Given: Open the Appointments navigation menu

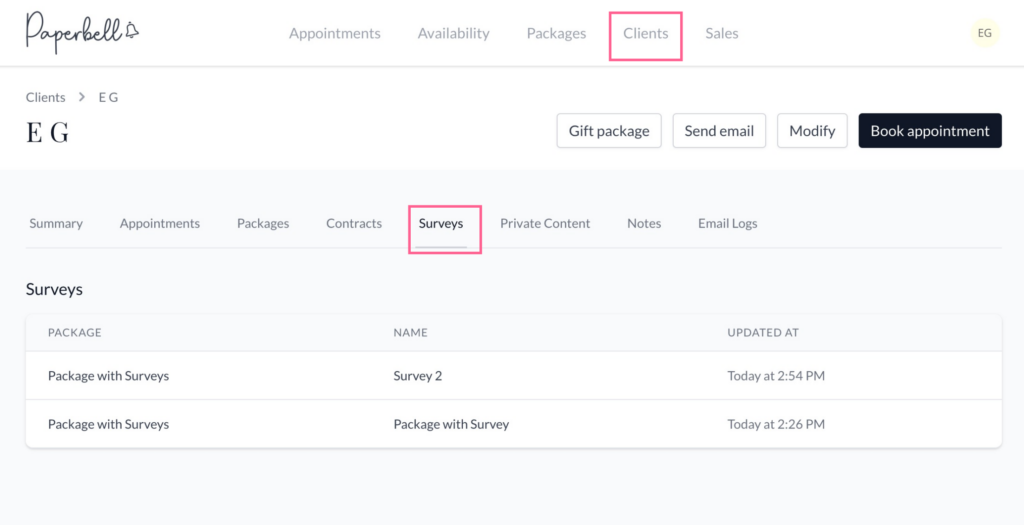Looking at the screenshot, I should [x=334, y=33].
